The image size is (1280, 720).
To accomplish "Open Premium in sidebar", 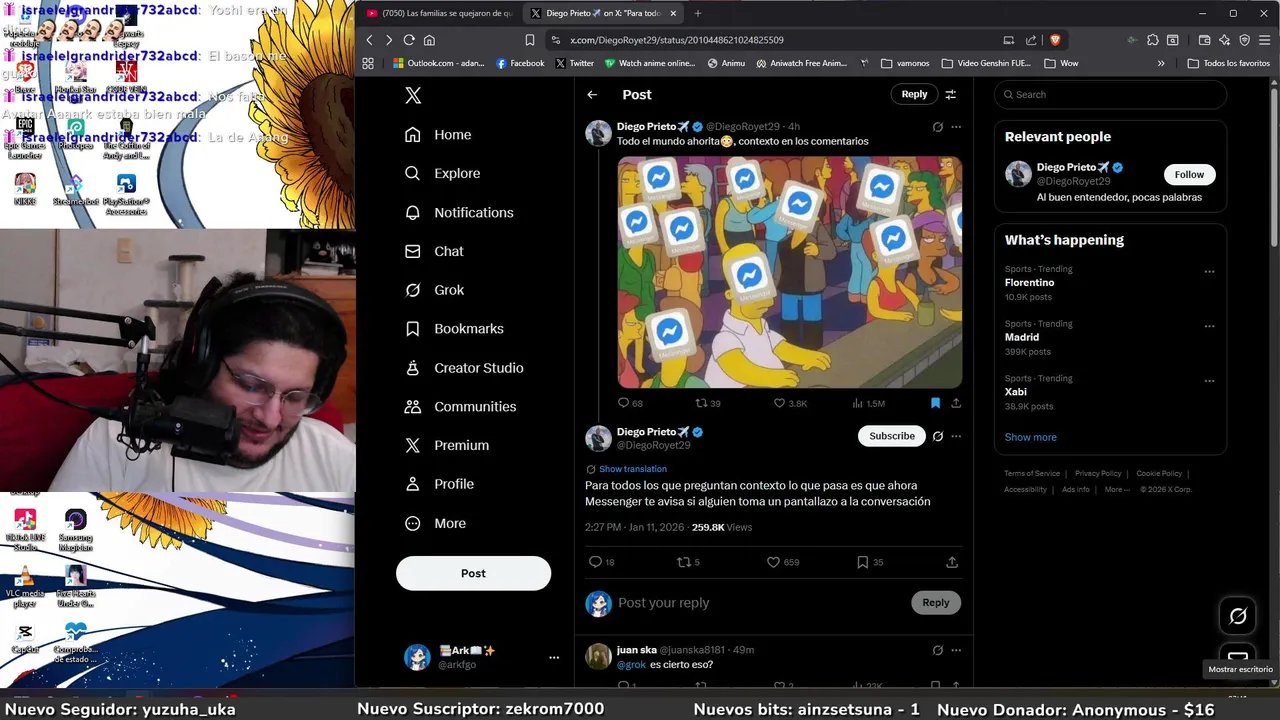I will pos(446,445).
